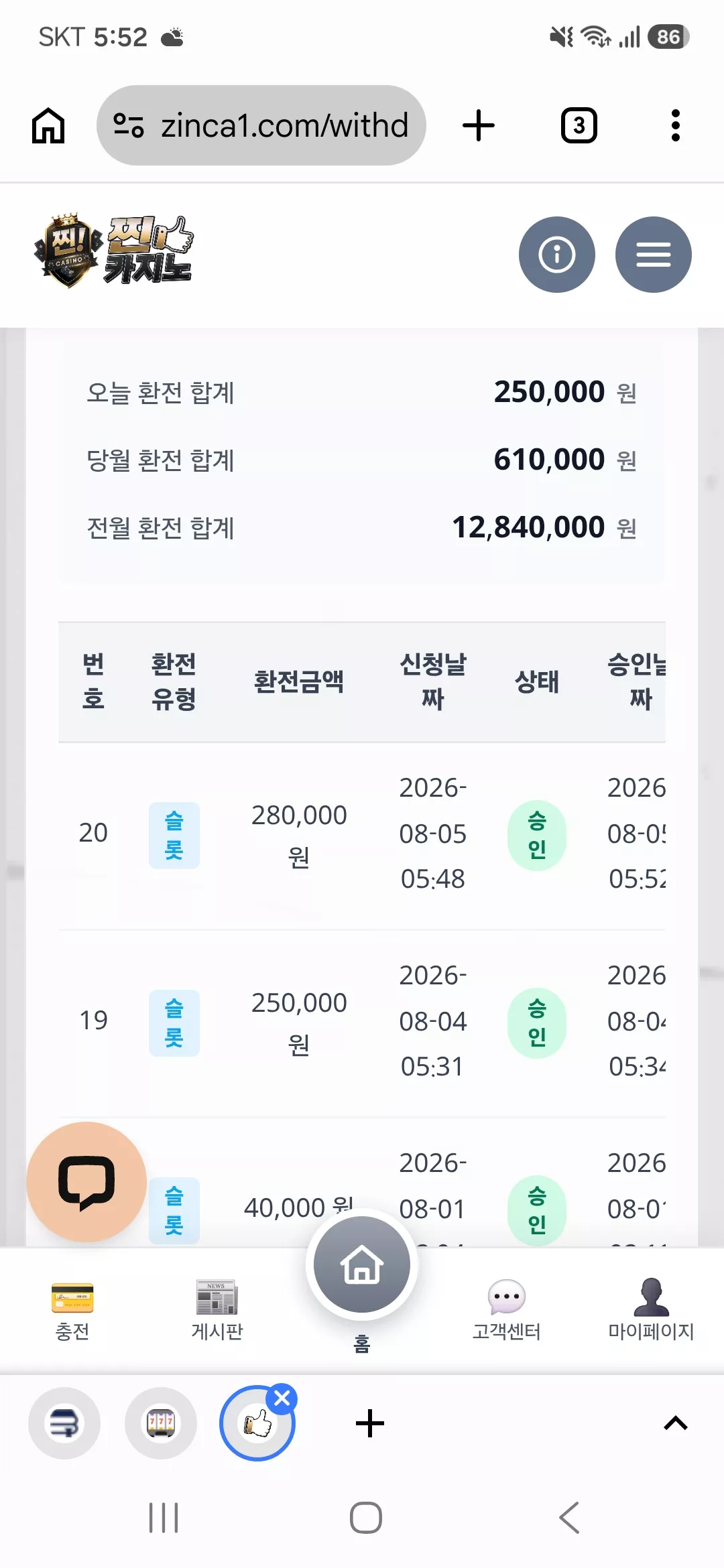Tap the 승인 status badge in row 20

pos(537,836)
